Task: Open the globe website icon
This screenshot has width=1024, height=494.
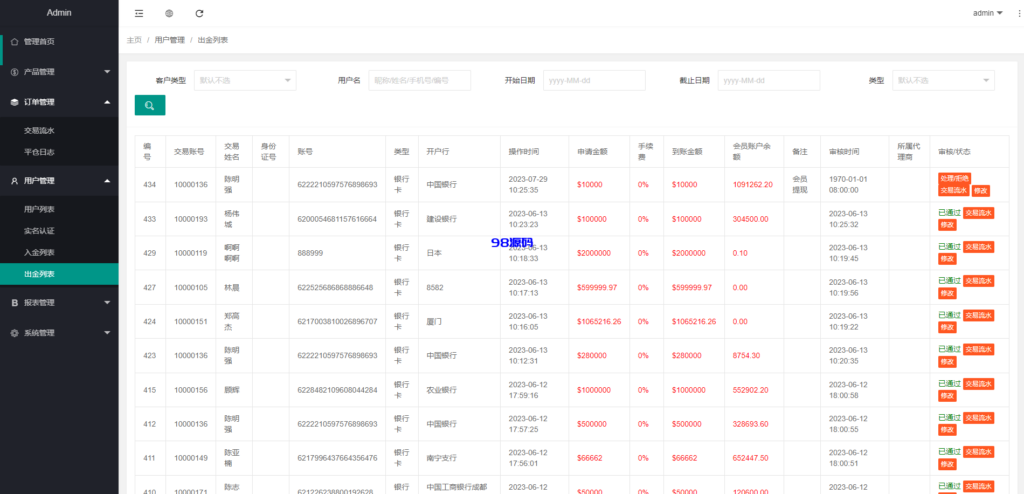Action: pyautogui.click(x=169, y=13)
